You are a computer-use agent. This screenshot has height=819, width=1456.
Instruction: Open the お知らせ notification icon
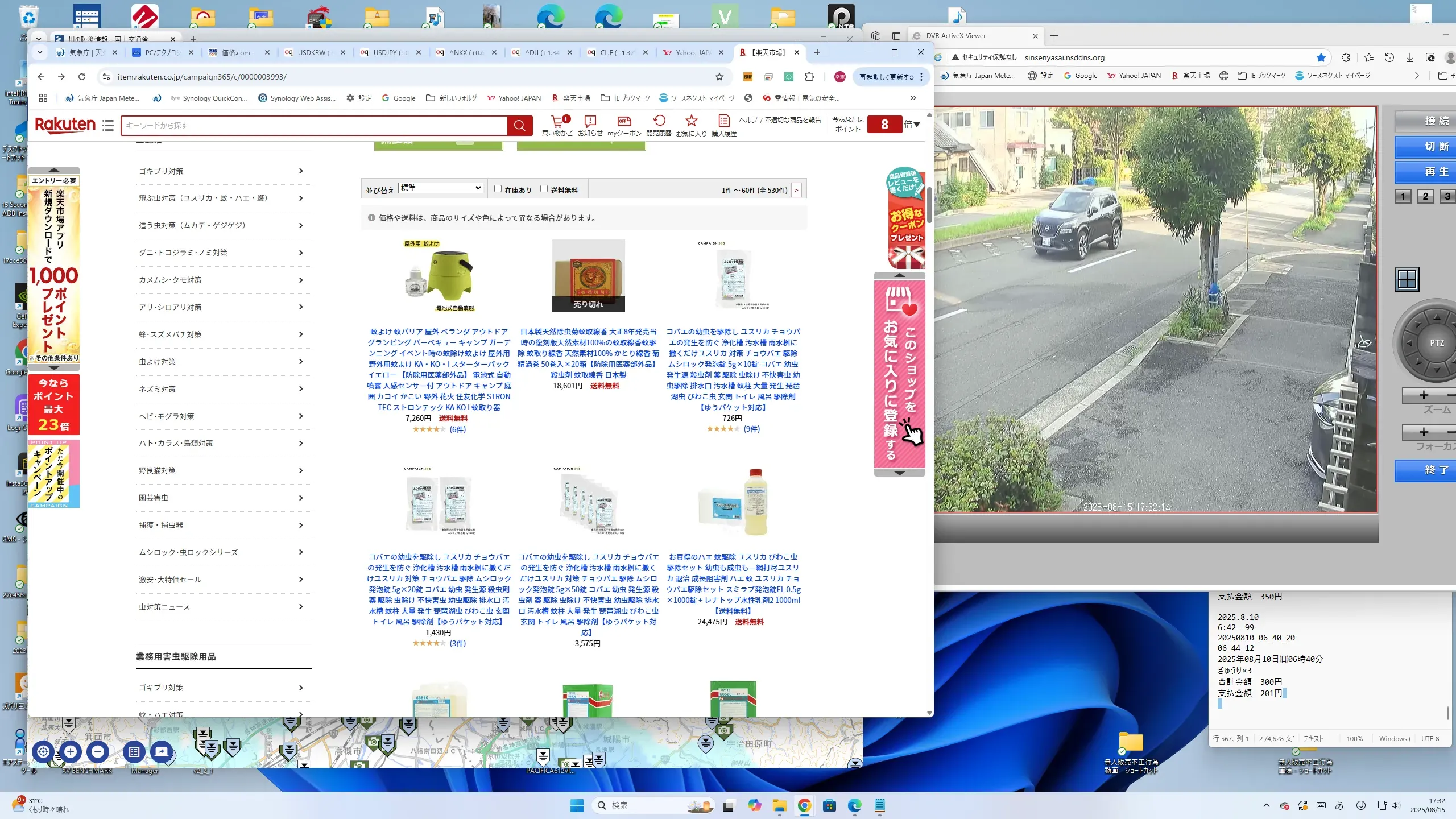tap(590, 121)
